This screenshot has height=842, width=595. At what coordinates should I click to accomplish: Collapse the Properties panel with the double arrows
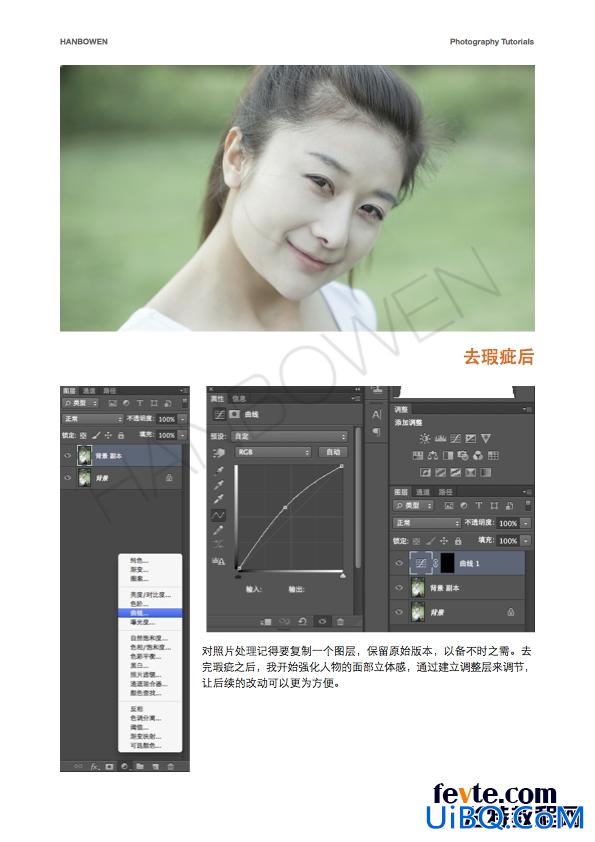point(357,389)
